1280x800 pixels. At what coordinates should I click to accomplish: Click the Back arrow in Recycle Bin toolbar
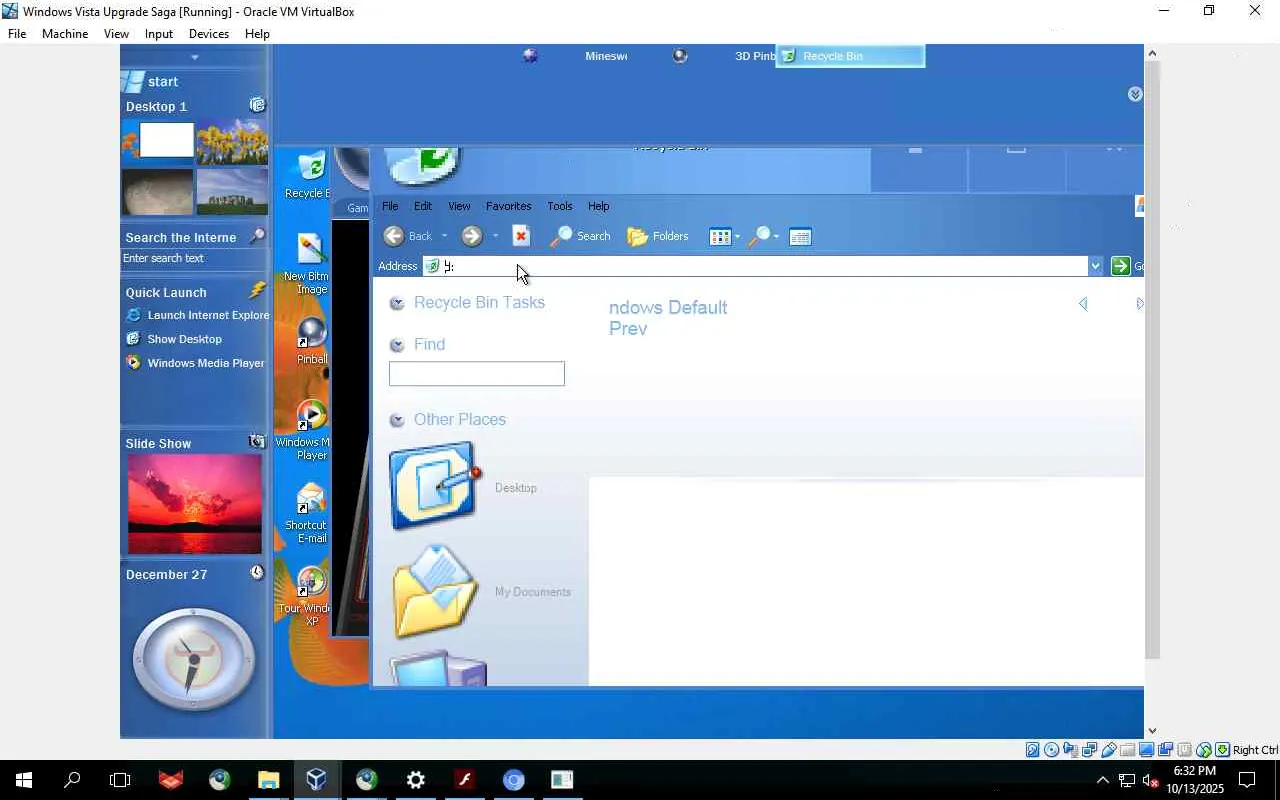[x=394, y=236]
